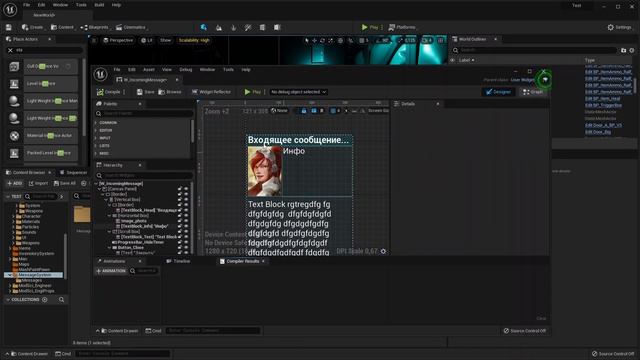Activate the Foliage mode icon
The height and width of the screenshot is (360, 640).
(x=233, y=27)
